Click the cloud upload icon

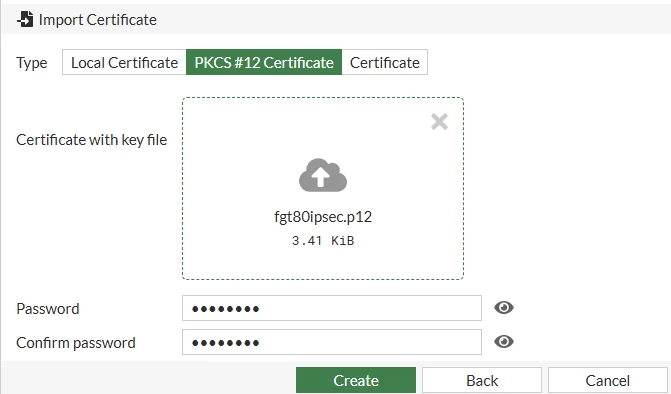323,175
